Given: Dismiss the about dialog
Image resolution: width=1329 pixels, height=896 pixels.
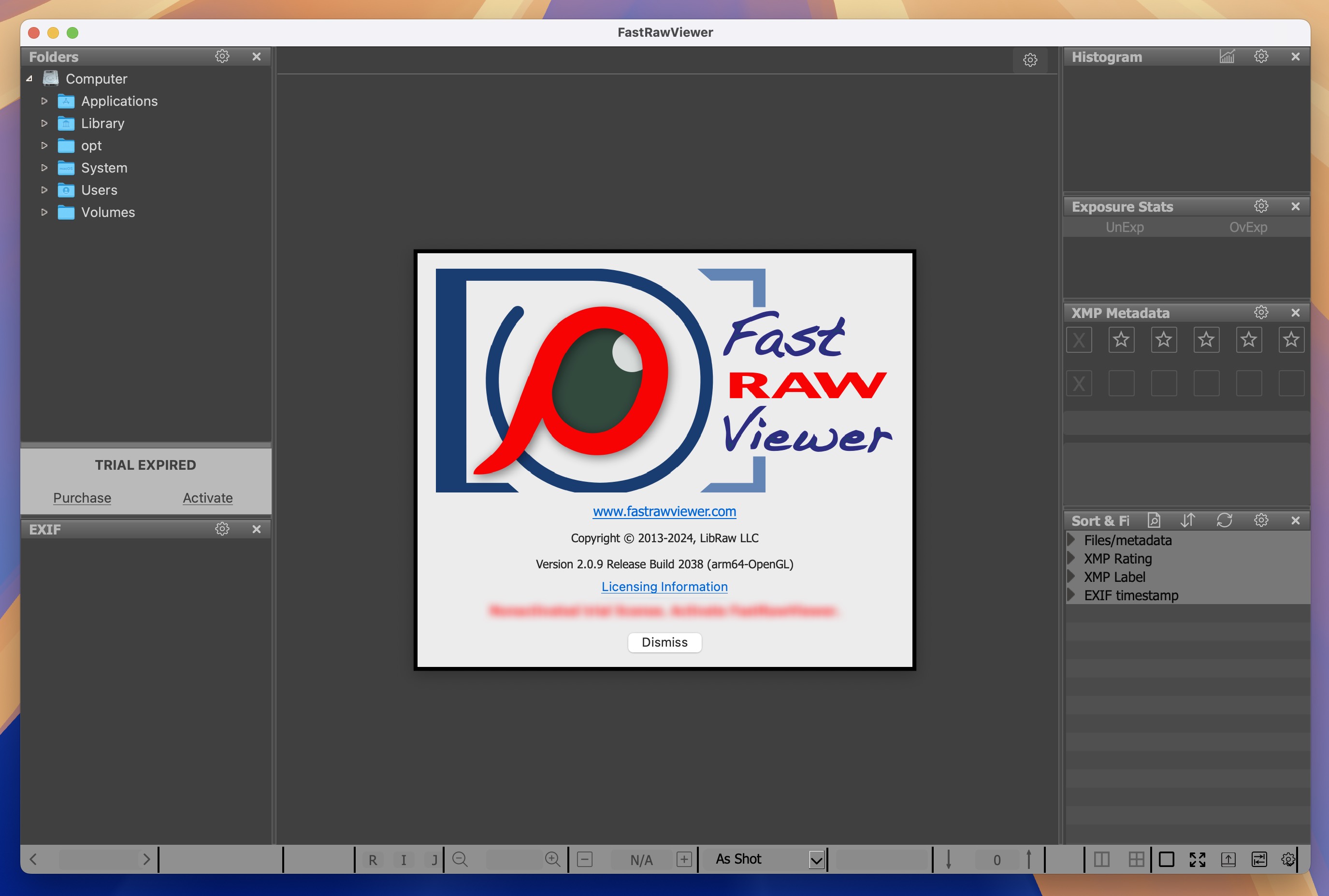Looking at the screenshot, I should point(663,641).
